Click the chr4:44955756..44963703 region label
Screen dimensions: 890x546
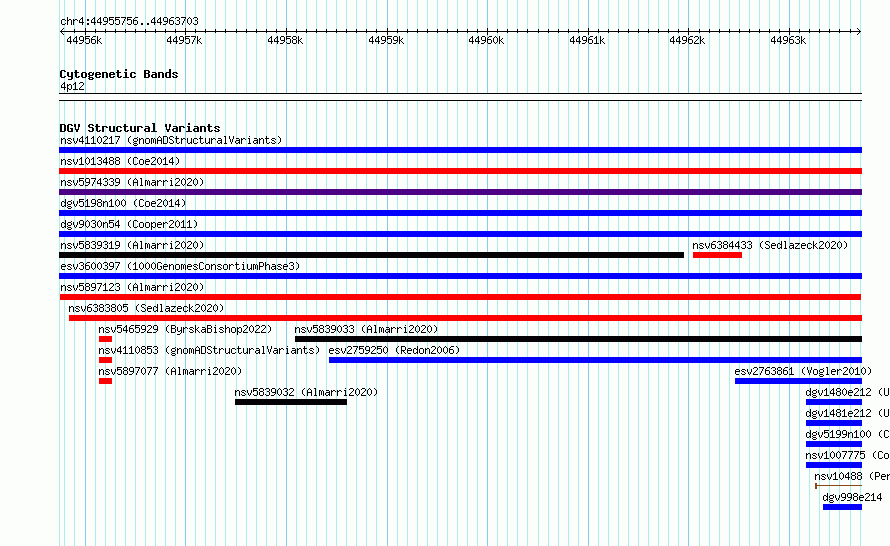click(129, 21)
